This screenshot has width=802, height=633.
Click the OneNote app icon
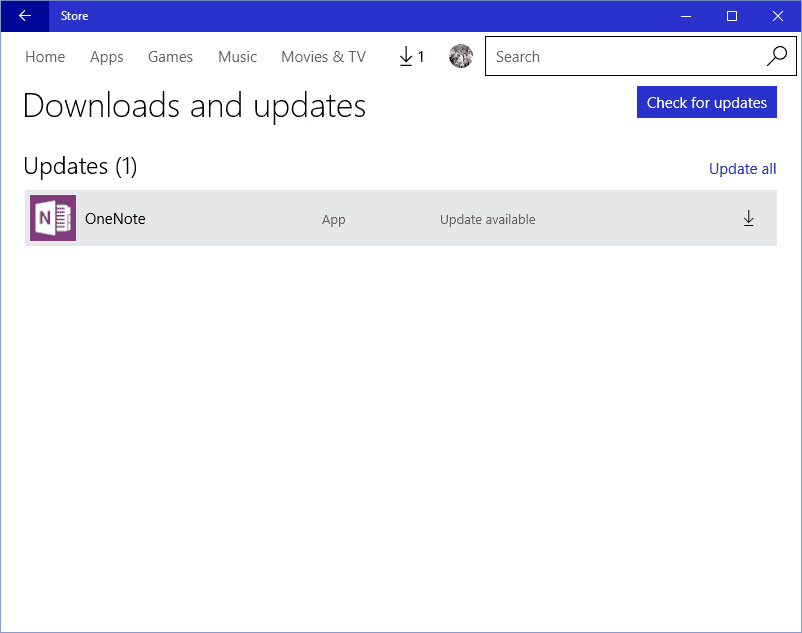(52, 218)
